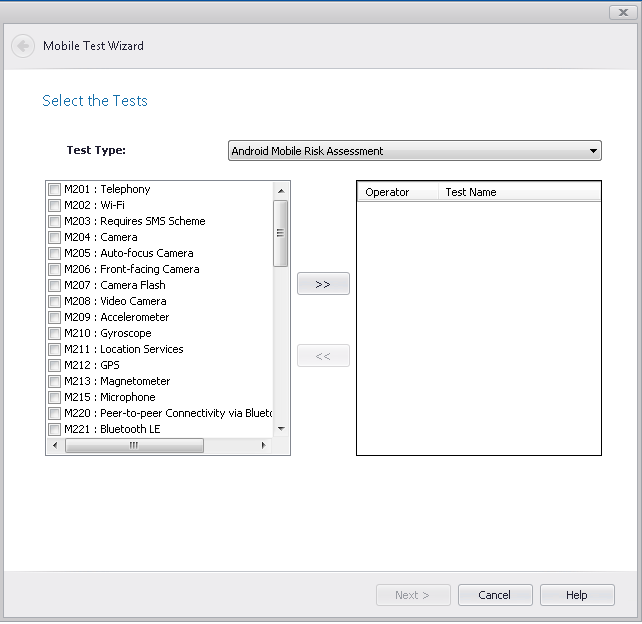
Task: Open Help for the wizard
Action: [577, 595]
